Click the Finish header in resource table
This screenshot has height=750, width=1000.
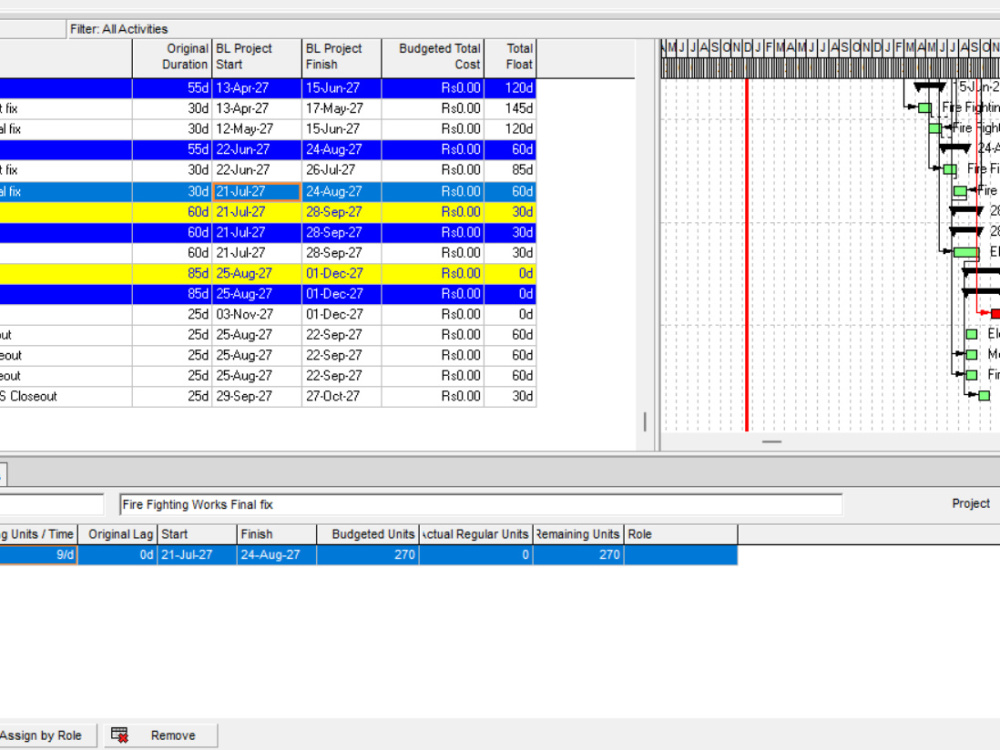277,534
